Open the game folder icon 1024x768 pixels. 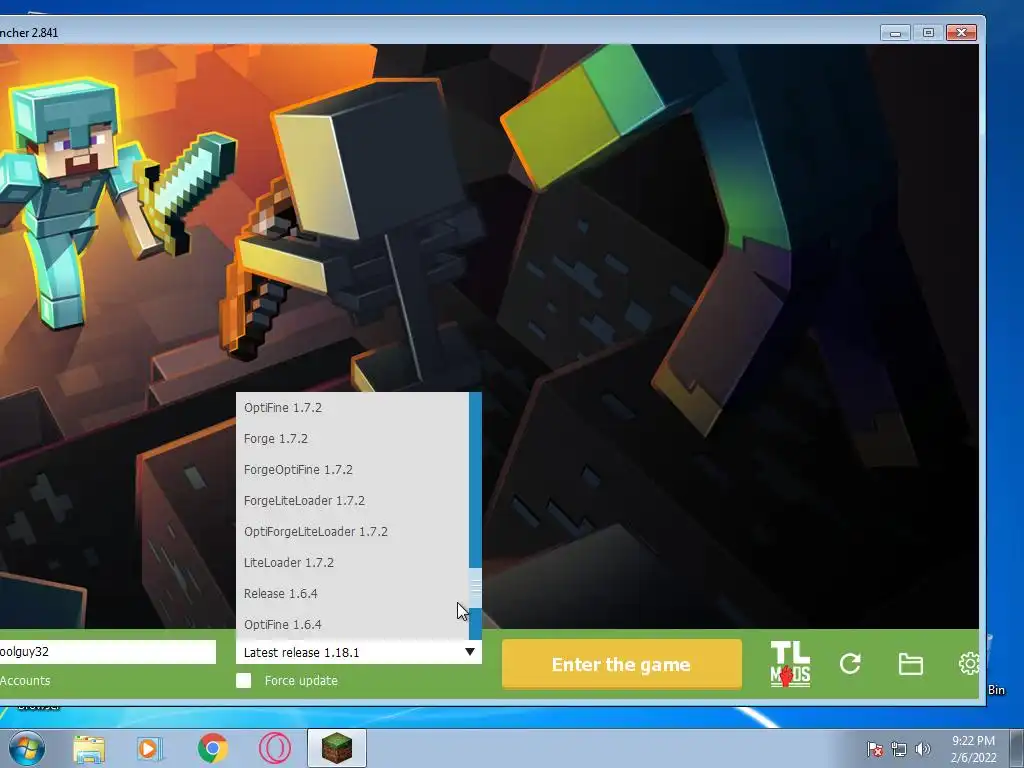[x=910, y=664]
